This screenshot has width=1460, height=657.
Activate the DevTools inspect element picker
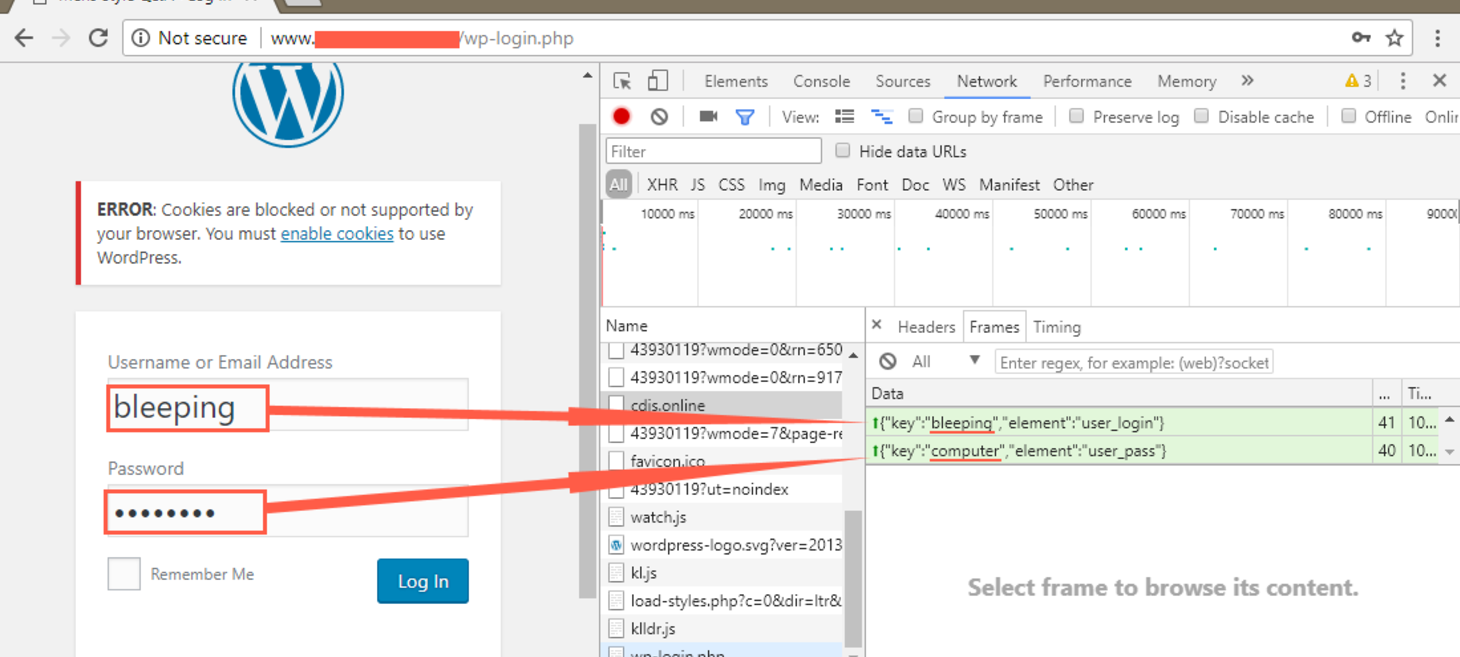coord(622,81)
